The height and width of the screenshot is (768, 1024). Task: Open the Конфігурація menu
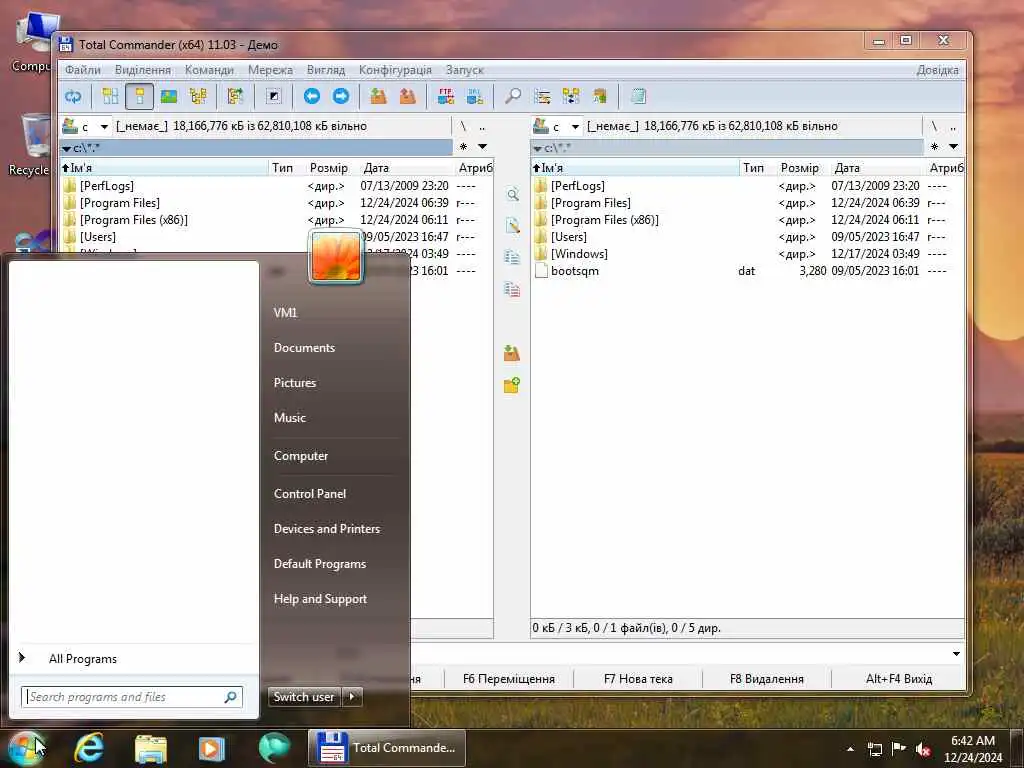[x=395, y=70]
